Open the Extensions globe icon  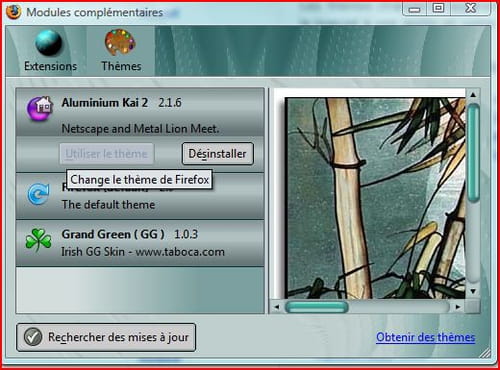click(x=49, y=43)
